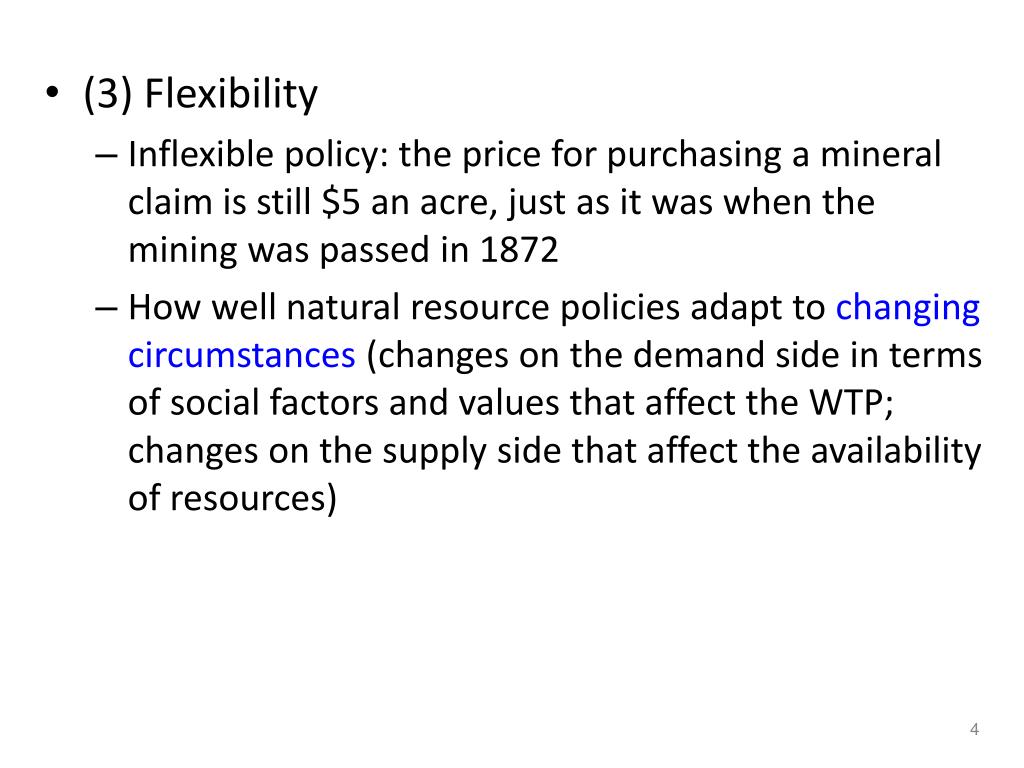Click the blue 'changing' text

[x=908, y=308]
